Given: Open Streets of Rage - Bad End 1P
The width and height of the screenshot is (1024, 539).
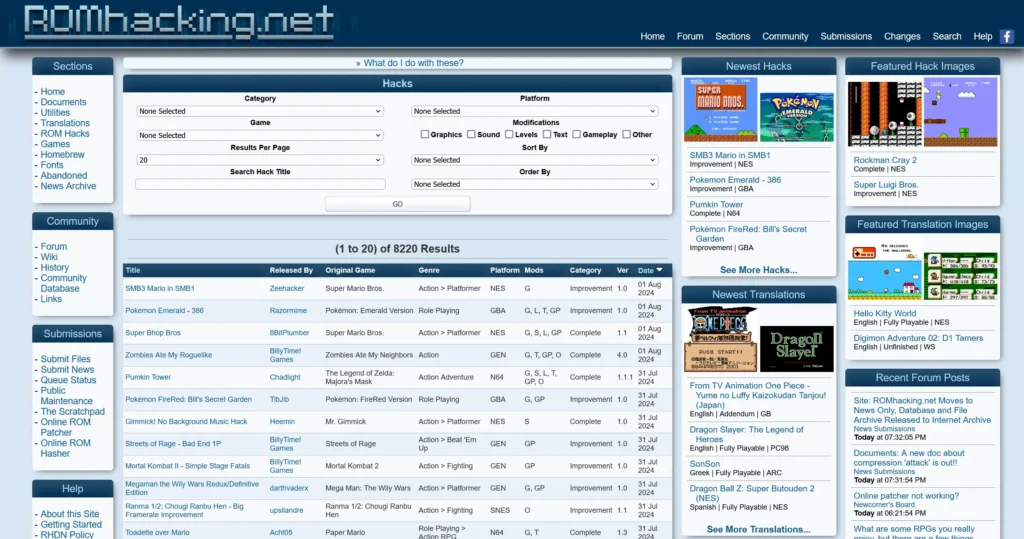Looking at the screenshot, I should point(173,444).
